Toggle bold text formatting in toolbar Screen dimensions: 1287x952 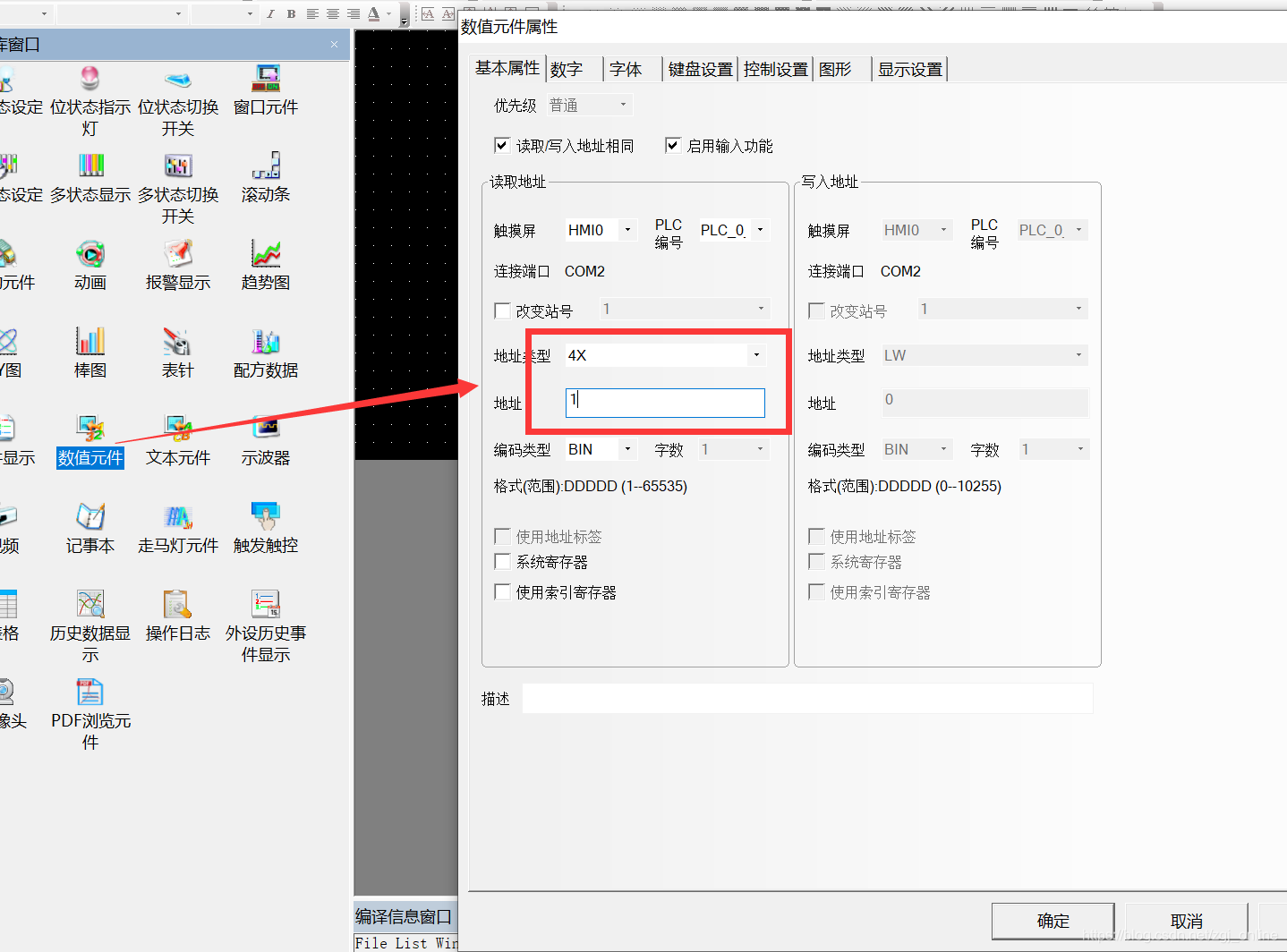pyautogui.click(x=291, y=13)
